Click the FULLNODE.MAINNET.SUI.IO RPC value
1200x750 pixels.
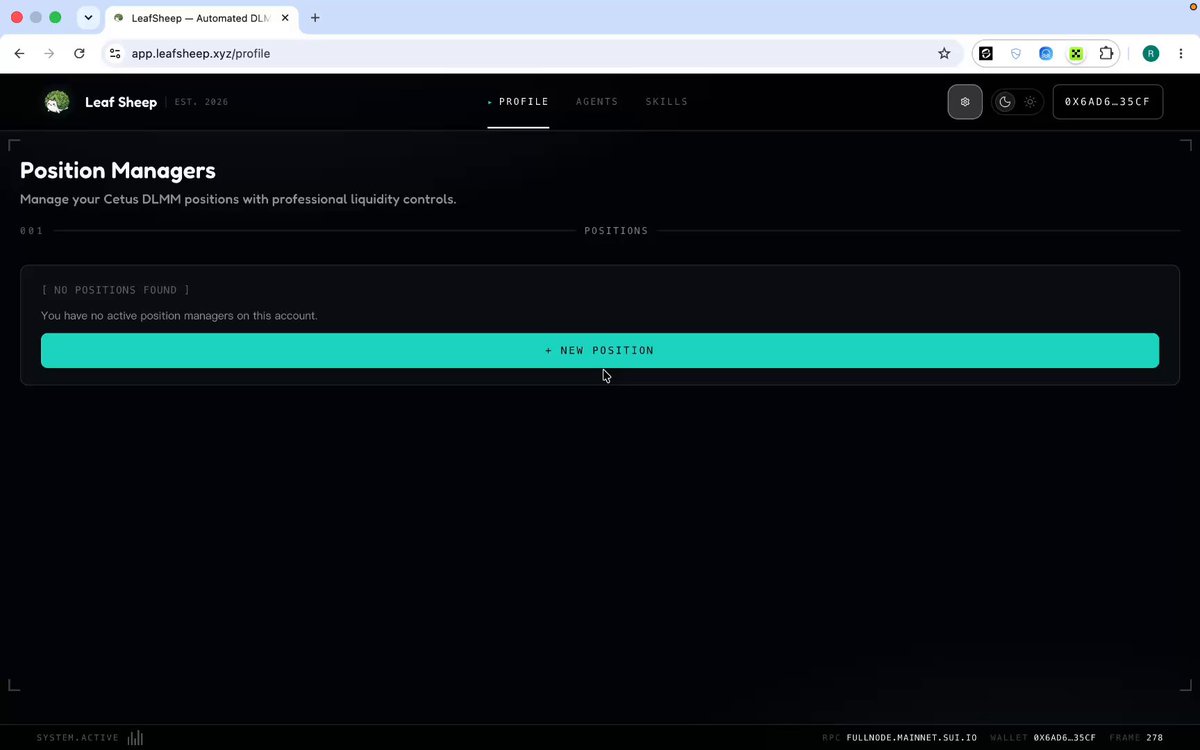[x=913, y=738]
